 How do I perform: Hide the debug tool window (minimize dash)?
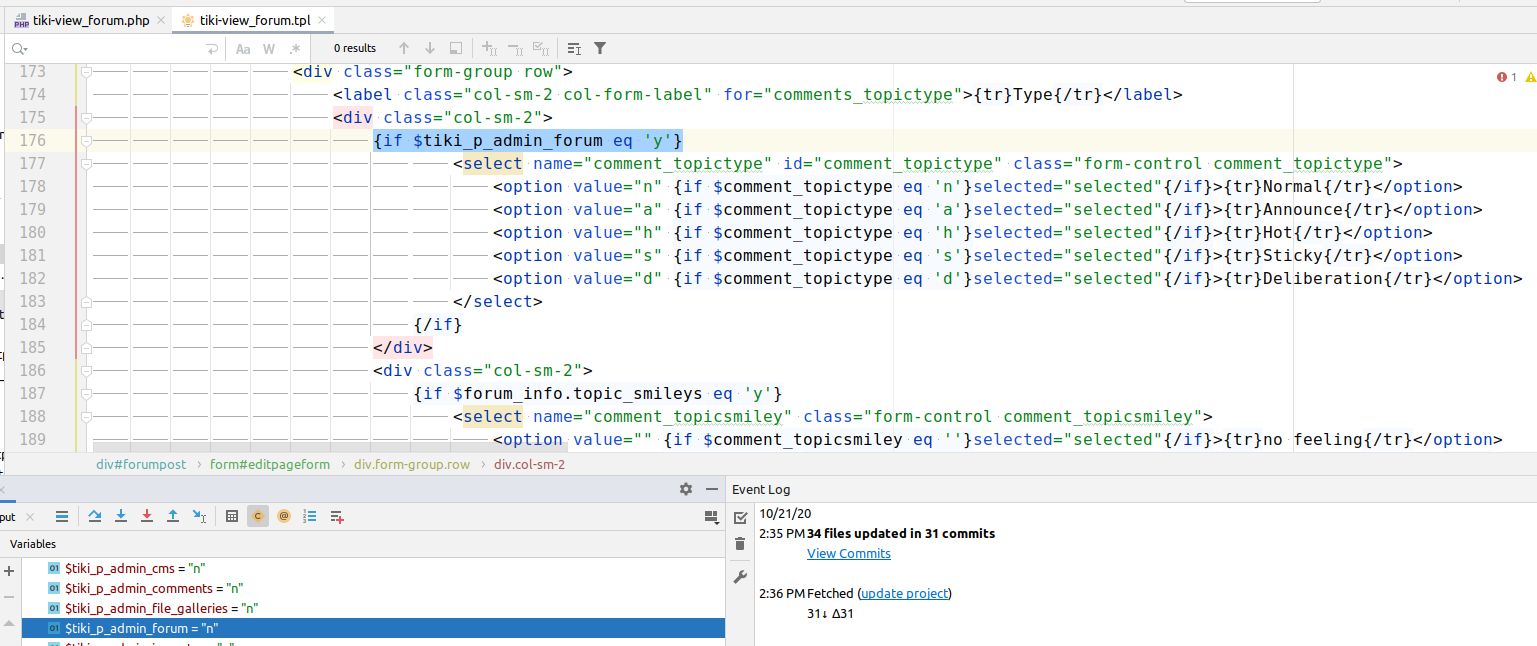tap(712, 489)
